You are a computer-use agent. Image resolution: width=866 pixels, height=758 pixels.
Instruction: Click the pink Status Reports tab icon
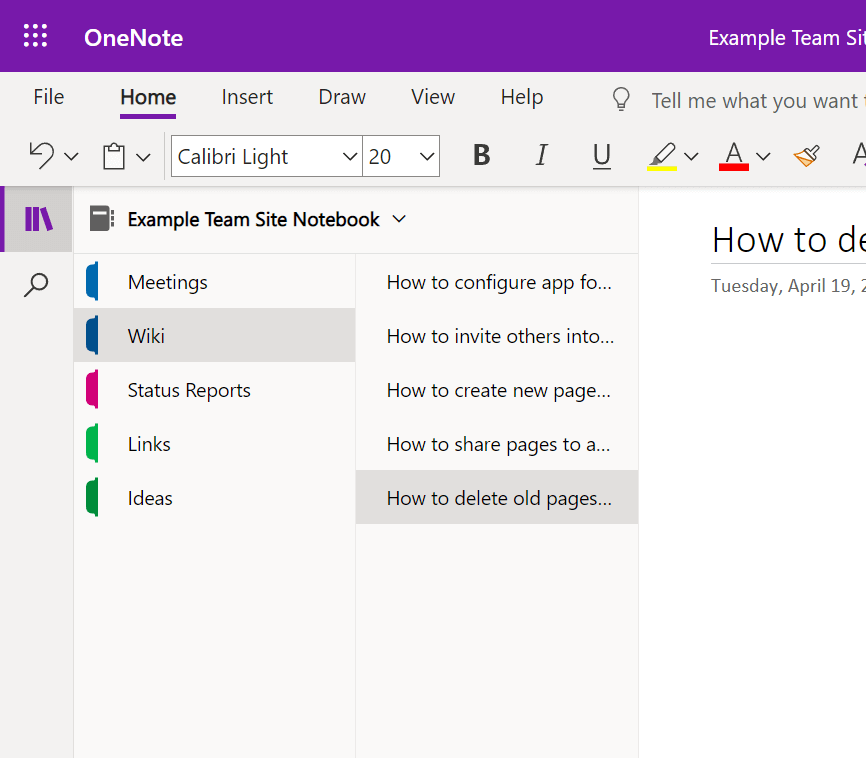click(x=92, y=389)
